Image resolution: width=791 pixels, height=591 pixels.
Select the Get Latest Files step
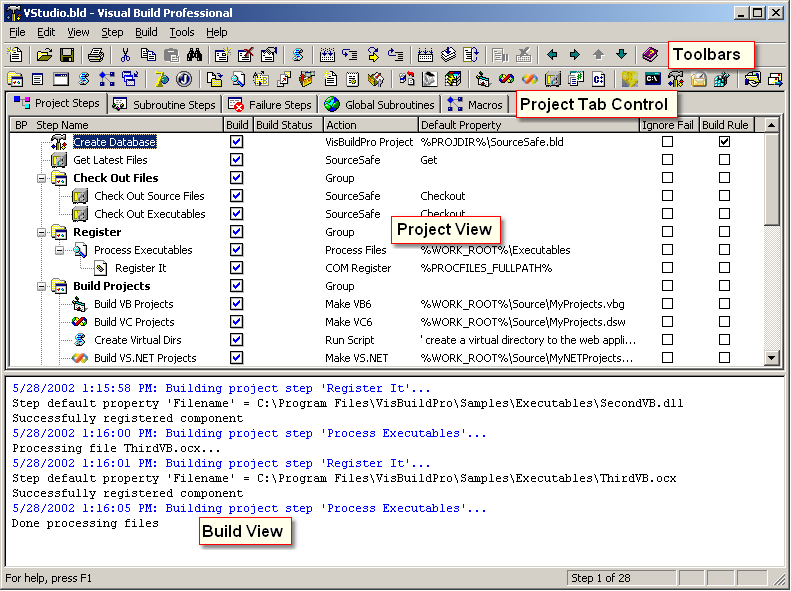(x=110, y=160)
